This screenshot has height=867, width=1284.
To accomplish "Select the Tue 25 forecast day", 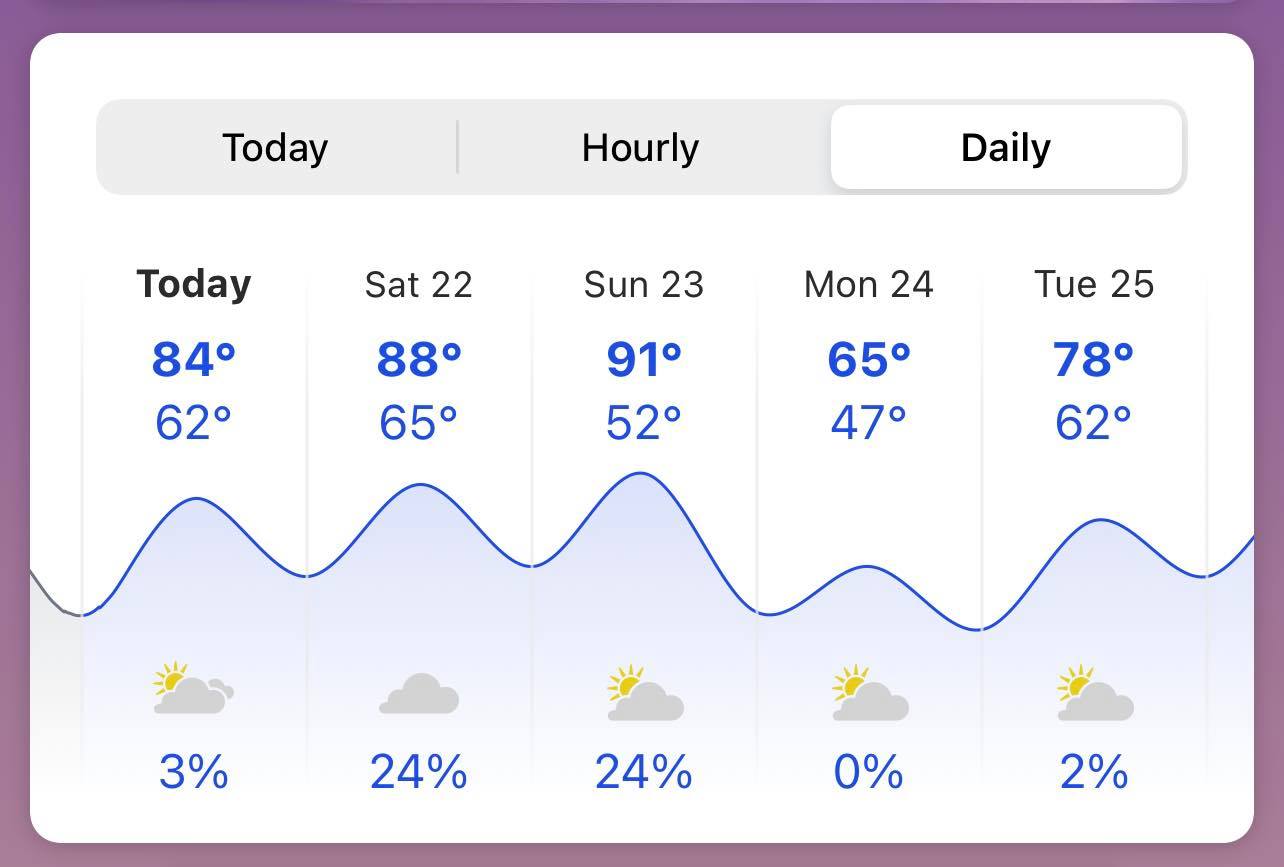I will (x=1094, y=284).
